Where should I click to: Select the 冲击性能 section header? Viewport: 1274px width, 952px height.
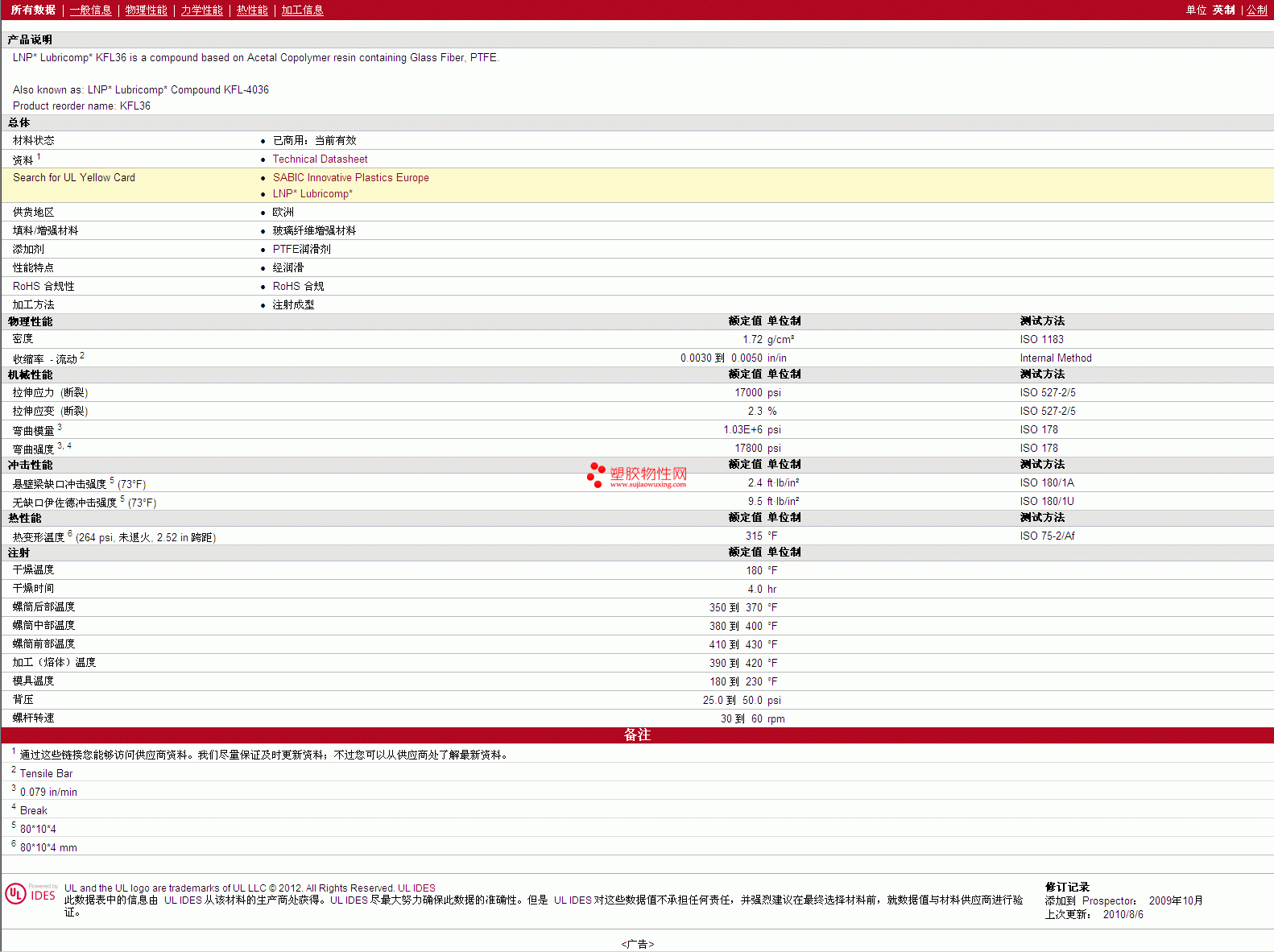click(31, 466)
